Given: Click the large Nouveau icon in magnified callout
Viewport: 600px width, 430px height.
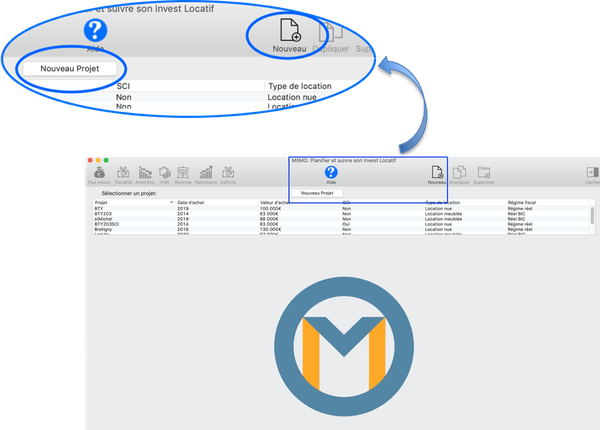Looking at the screenshot, I should coord(290,30).
